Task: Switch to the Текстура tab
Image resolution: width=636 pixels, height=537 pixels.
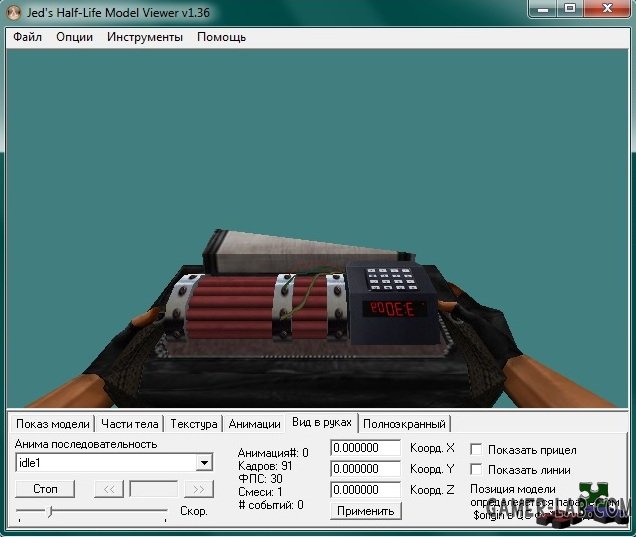Action: click(193, 424)
